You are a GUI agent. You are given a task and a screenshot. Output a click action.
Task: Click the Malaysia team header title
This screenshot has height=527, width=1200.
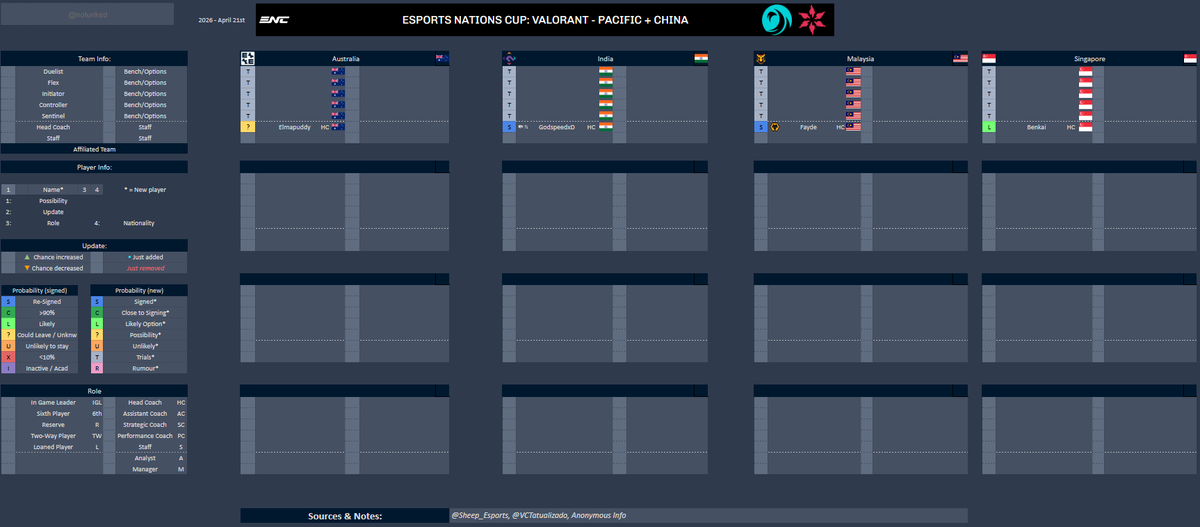coord(860,59)
